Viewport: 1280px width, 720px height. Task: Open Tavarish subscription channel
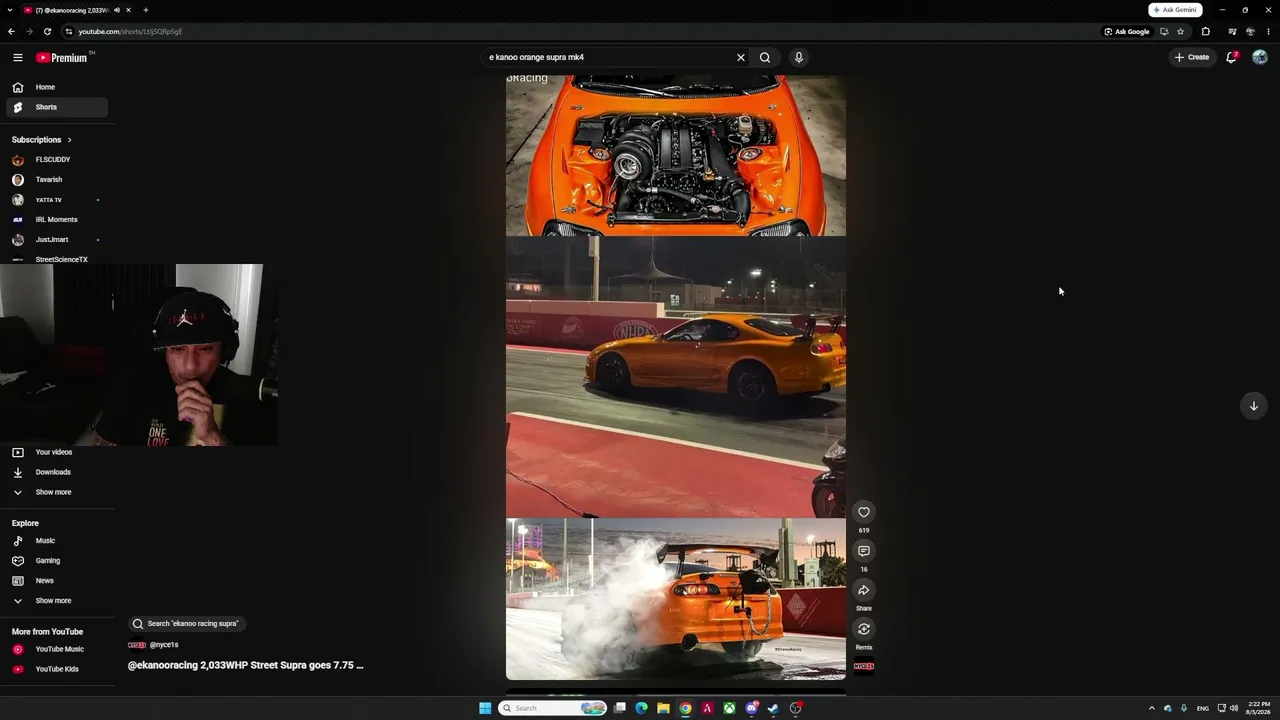point(57,180)
